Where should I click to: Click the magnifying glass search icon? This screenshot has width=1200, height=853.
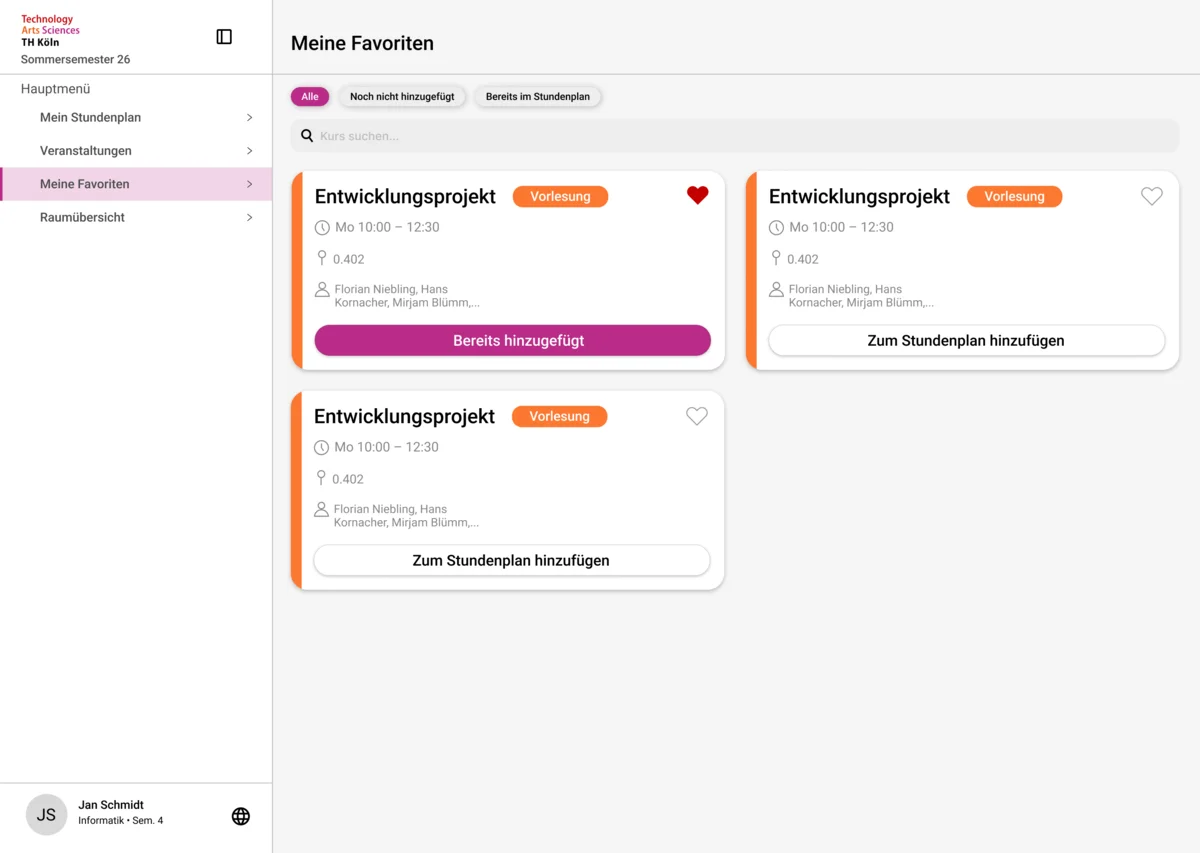pos(307,136)
